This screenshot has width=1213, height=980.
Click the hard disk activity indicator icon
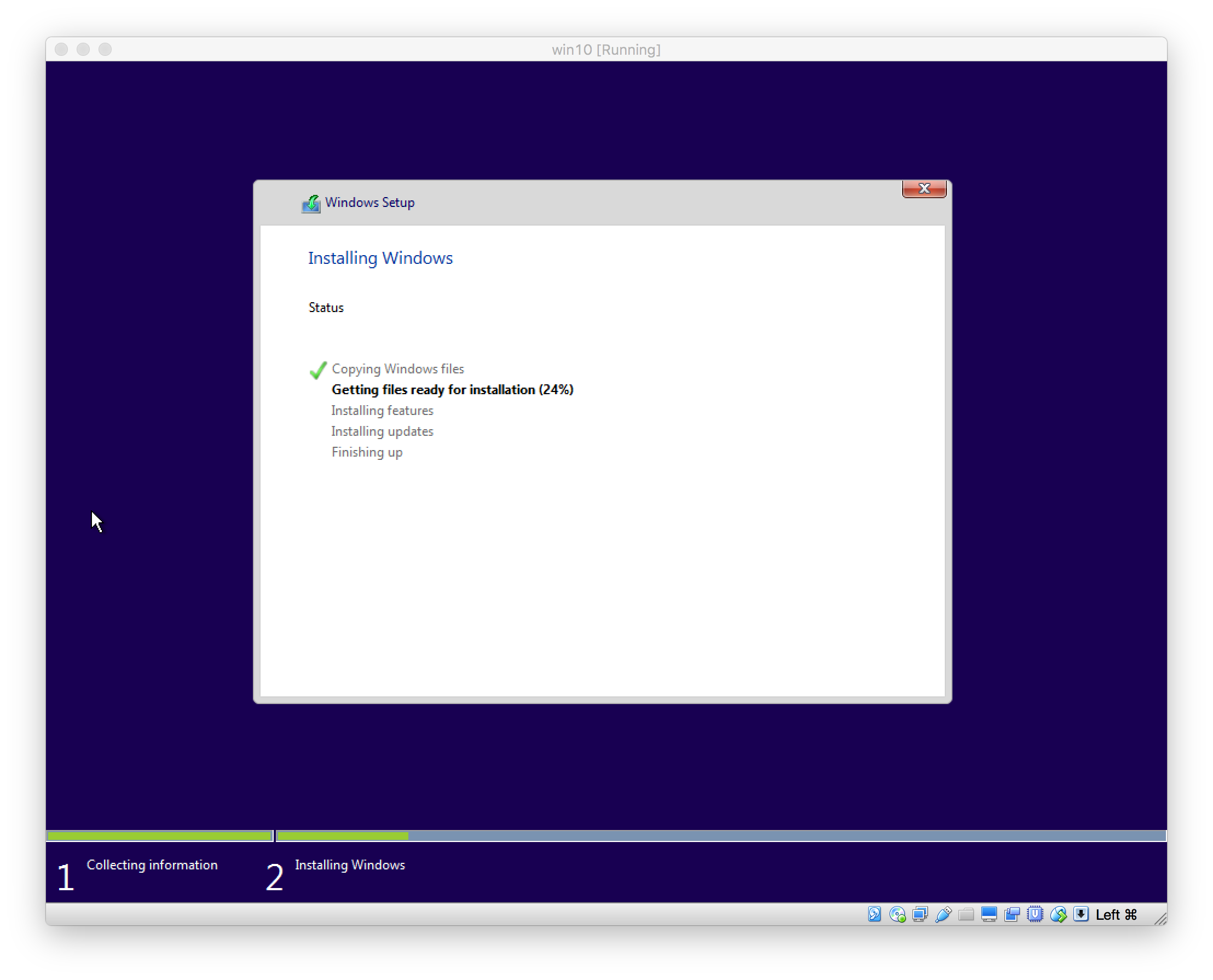tap(874, 914)
